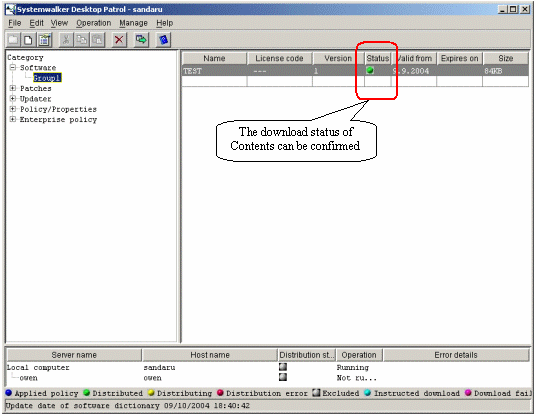The width and height of the screenshot is (536, 416).
Task: Click the red X Delete toolbar icon
Action: [119, 40]
